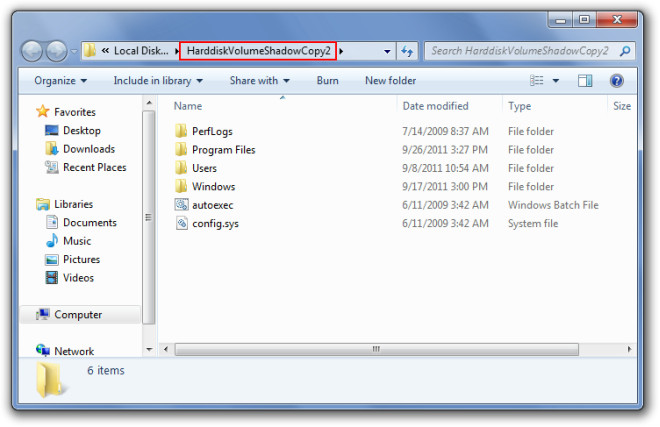Click the Refresh button in address bar
The image size is (660, 427).
[407, 51]
